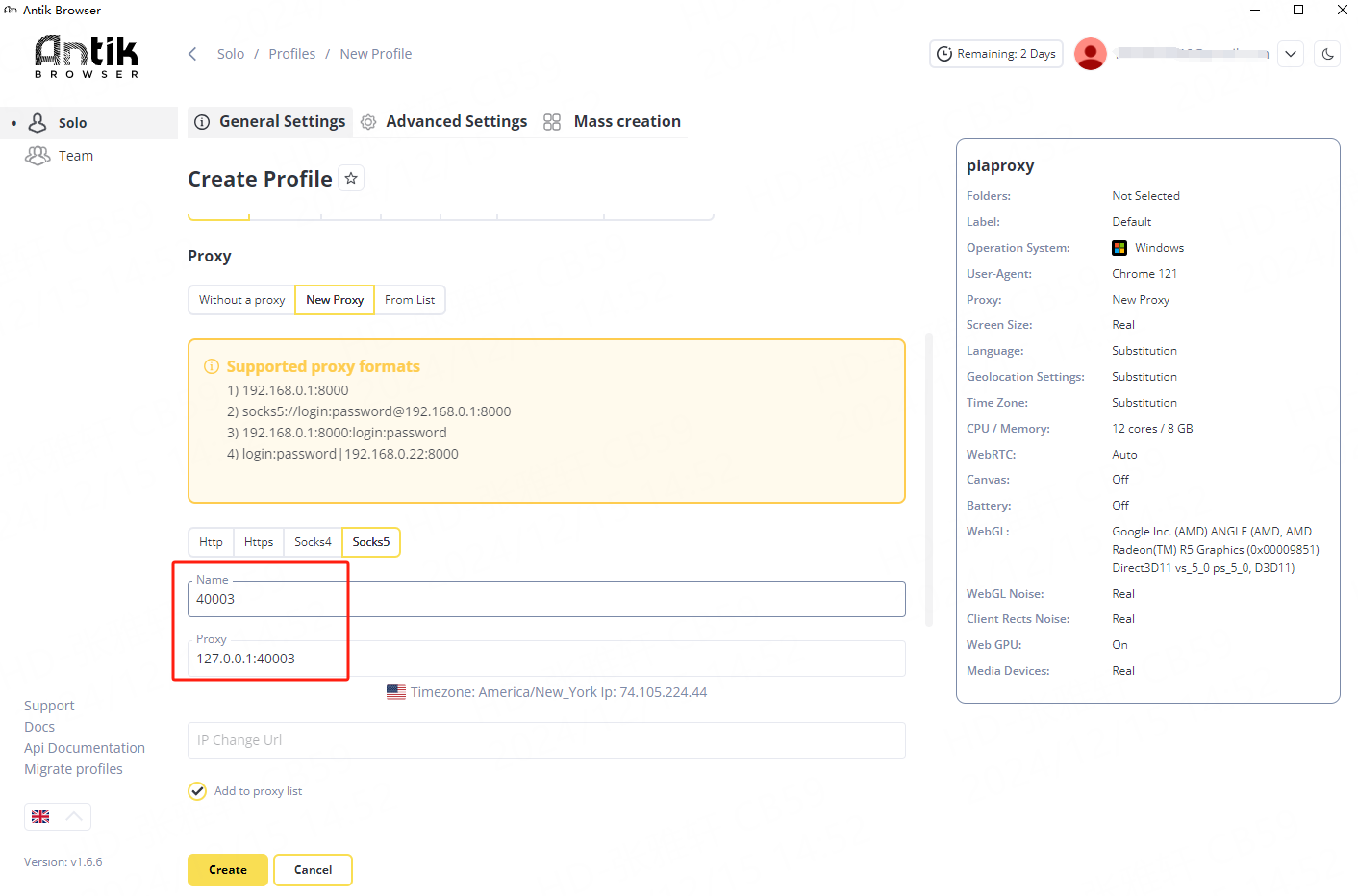Toggle dark mode with the moon icon
This screenshot has width=1358, height=896.
tap(1327, 54)
